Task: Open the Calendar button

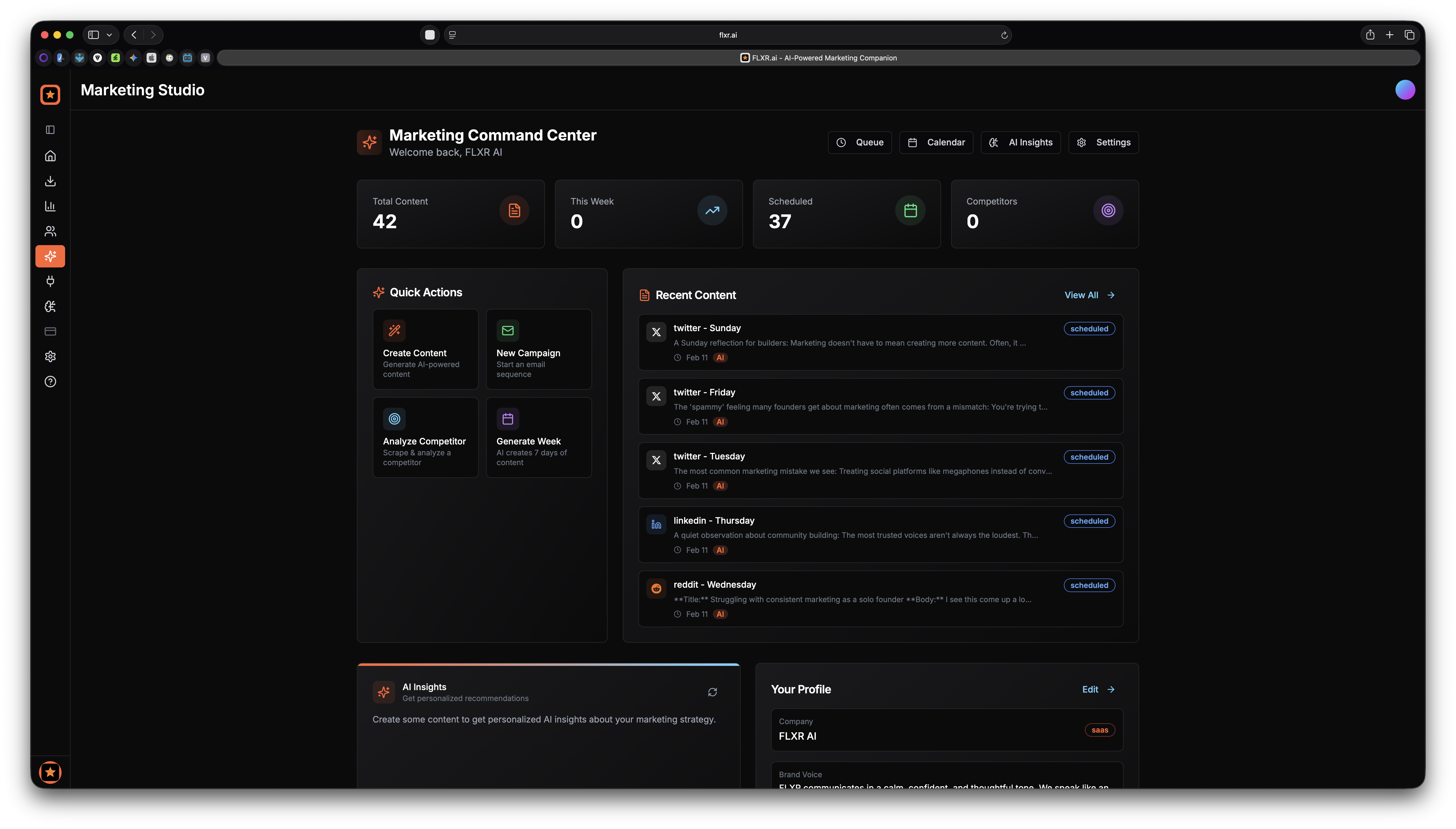Action: [936, 142]
